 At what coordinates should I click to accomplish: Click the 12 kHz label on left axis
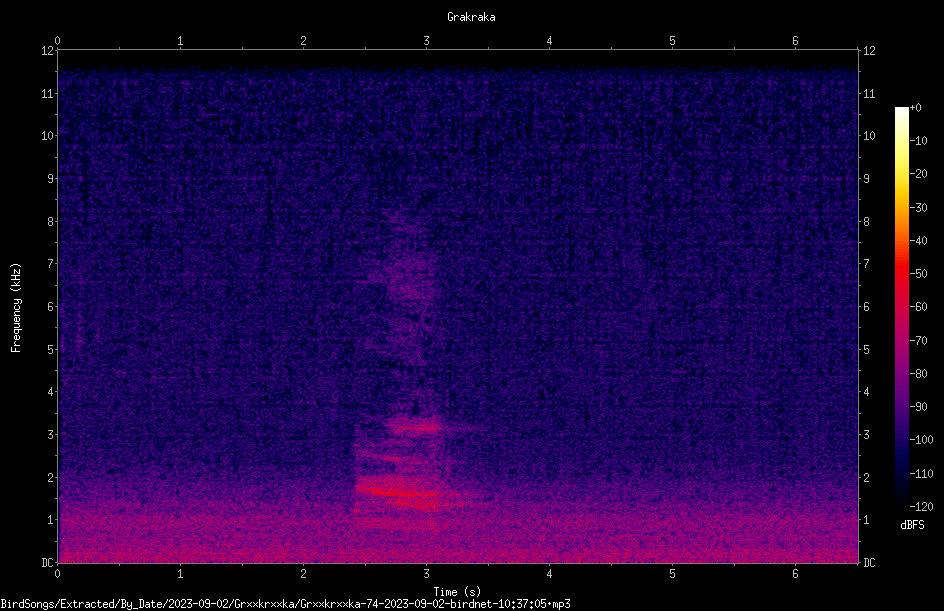(48, 51)
